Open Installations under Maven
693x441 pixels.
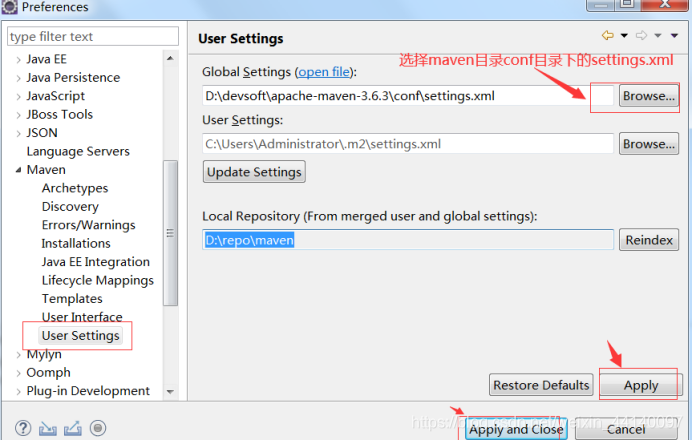click(x=76, y=243)
